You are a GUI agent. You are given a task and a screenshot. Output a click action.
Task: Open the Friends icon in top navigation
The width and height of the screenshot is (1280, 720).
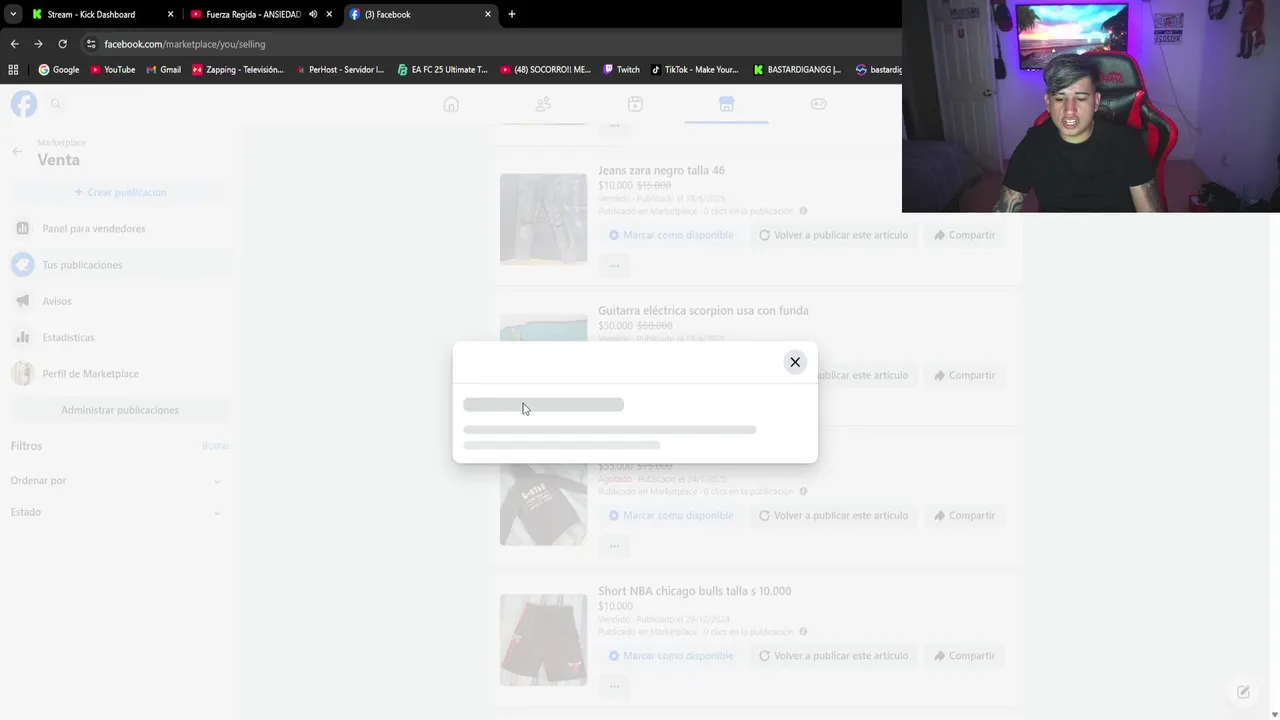543,104
